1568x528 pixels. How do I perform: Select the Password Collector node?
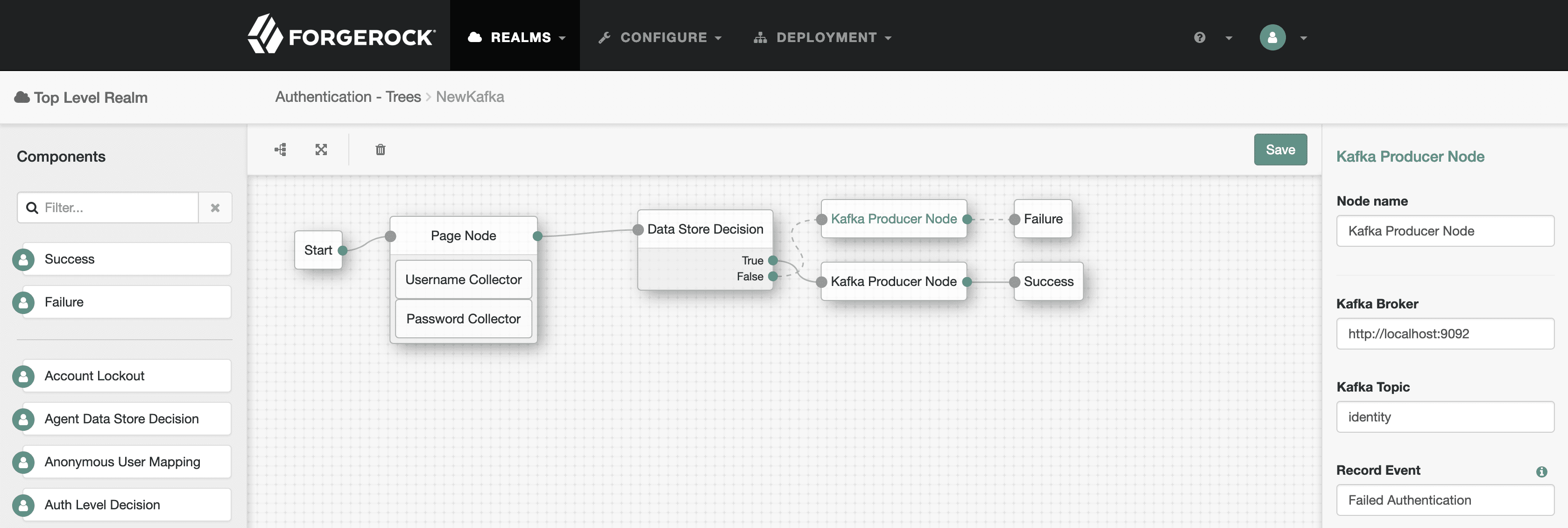coord(463,319)
